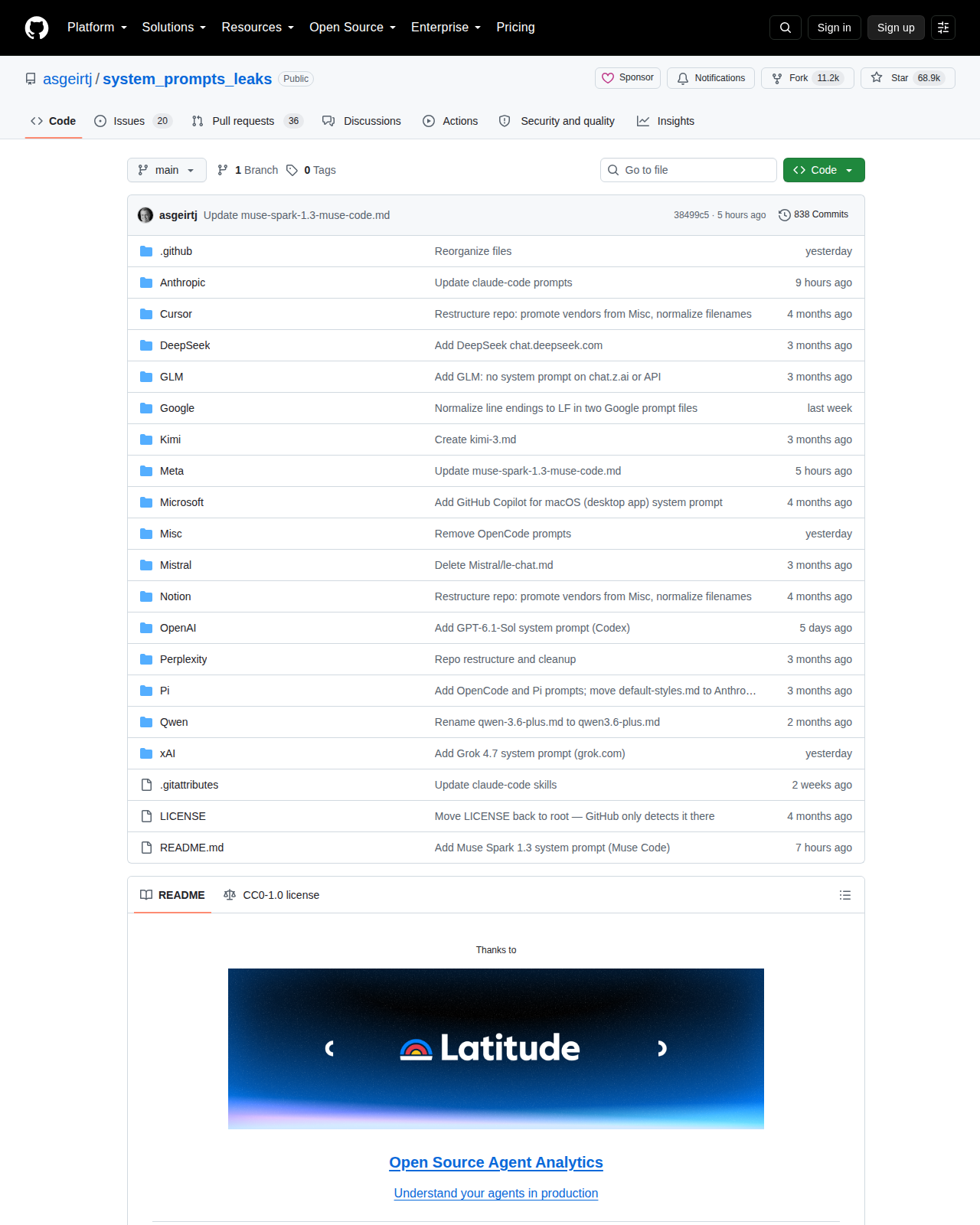
Task: Switch to Security and quality tab
Action: pos(557,121)
